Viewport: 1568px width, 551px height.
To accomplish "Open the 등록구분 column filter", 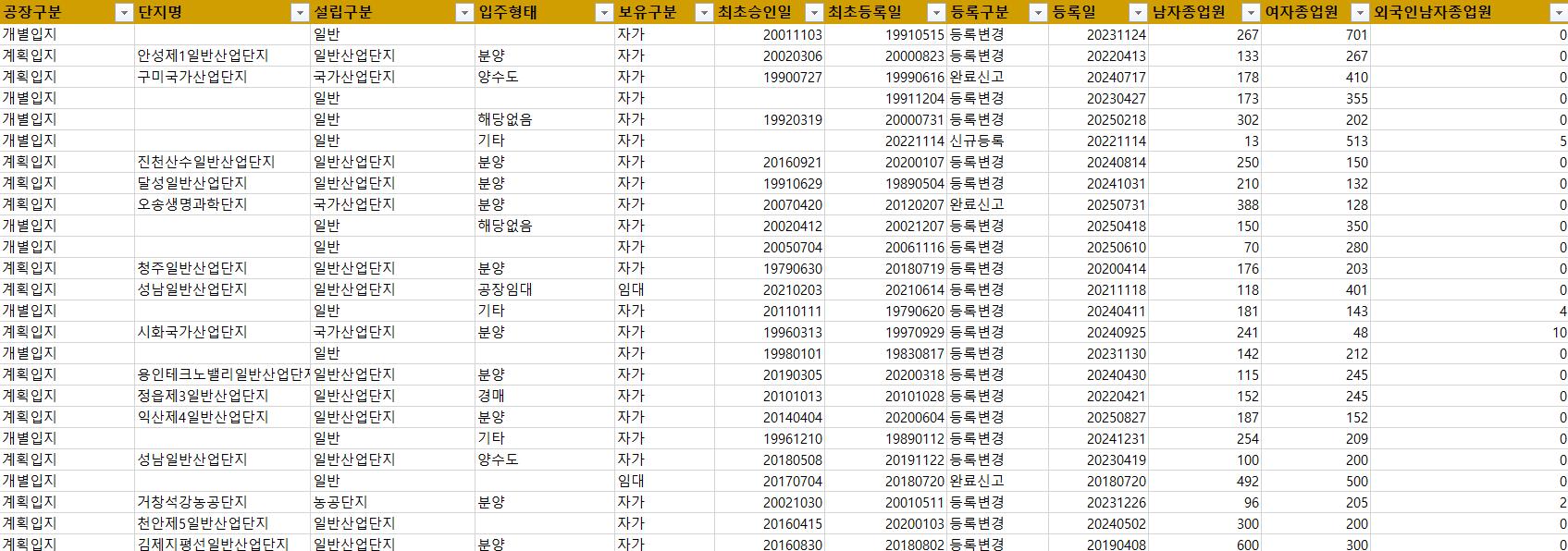I will click(x=1037, y=12).
